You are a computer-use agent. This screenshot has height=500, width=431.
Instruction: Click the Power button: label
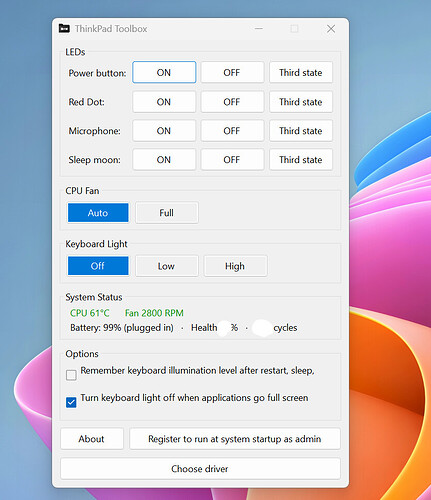[97, 73]
